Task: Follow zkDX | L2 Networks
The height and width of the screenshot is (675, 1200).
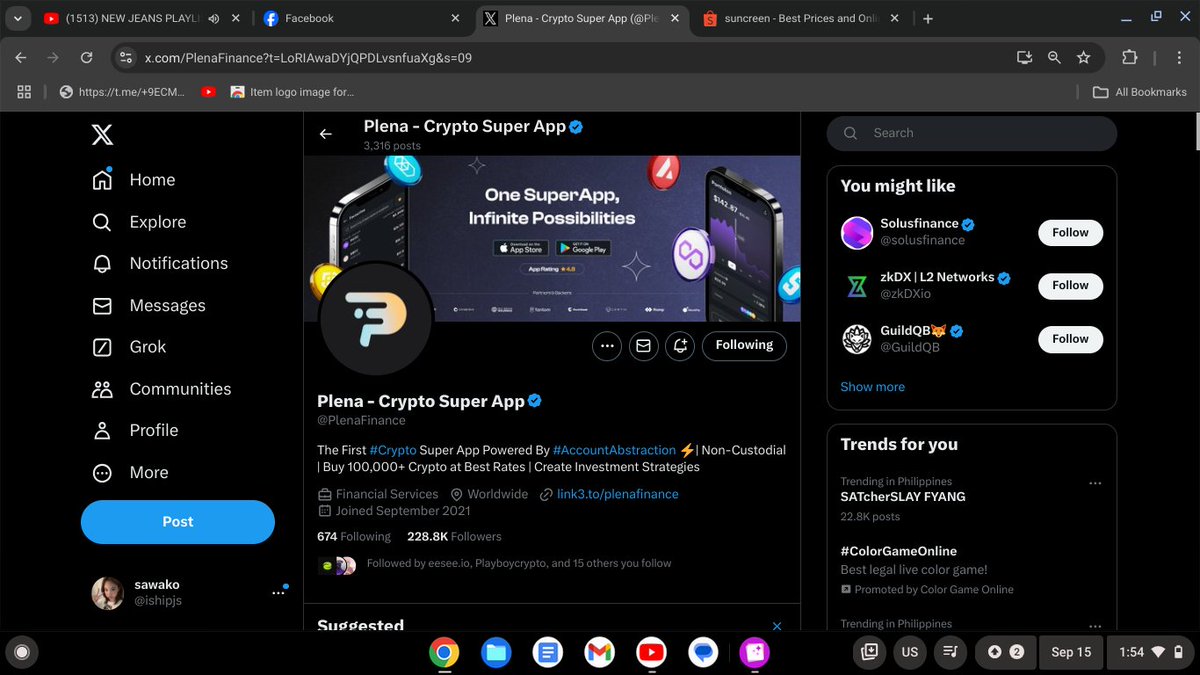Action: coord(1070,285)
